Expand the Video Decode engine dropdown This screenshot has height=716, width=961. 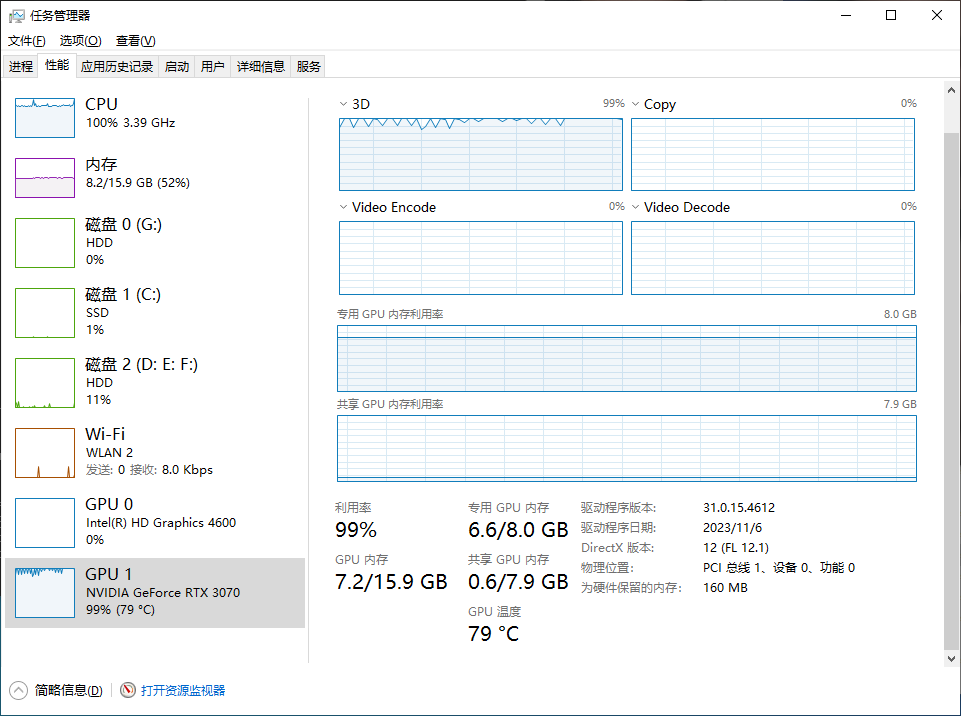[x=636, y=207]
